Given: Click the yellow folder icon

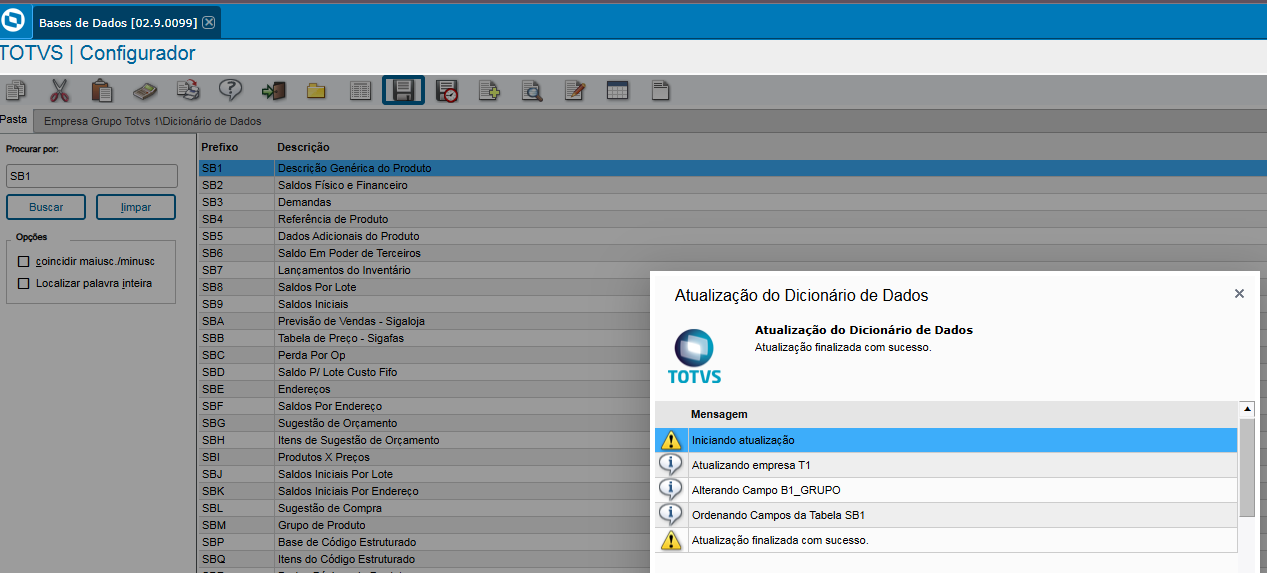Looking at the screenshot, I should (x=317, y=91).
